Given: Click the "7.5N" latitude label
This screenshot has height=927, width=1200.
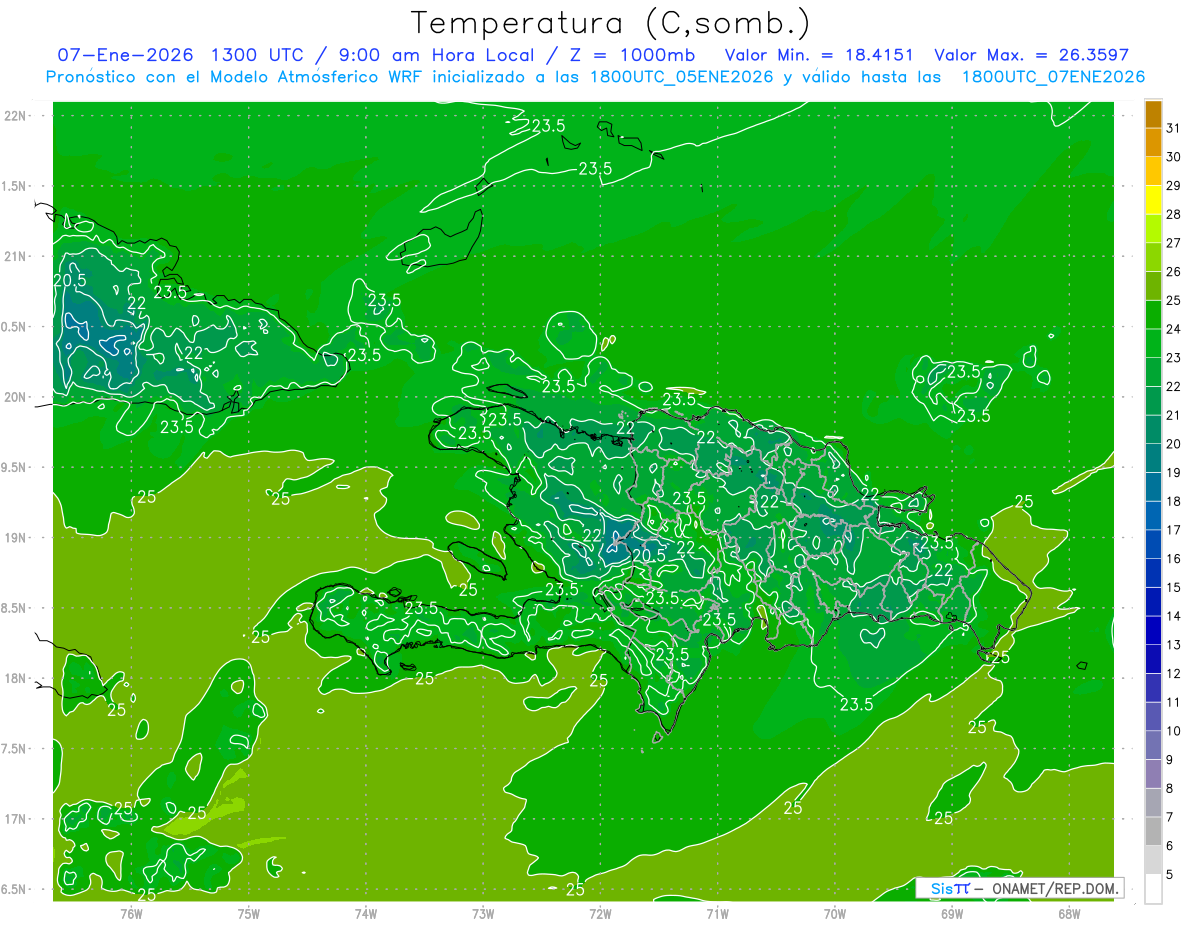Looking at the screenshot, I should tap(15, 749).
